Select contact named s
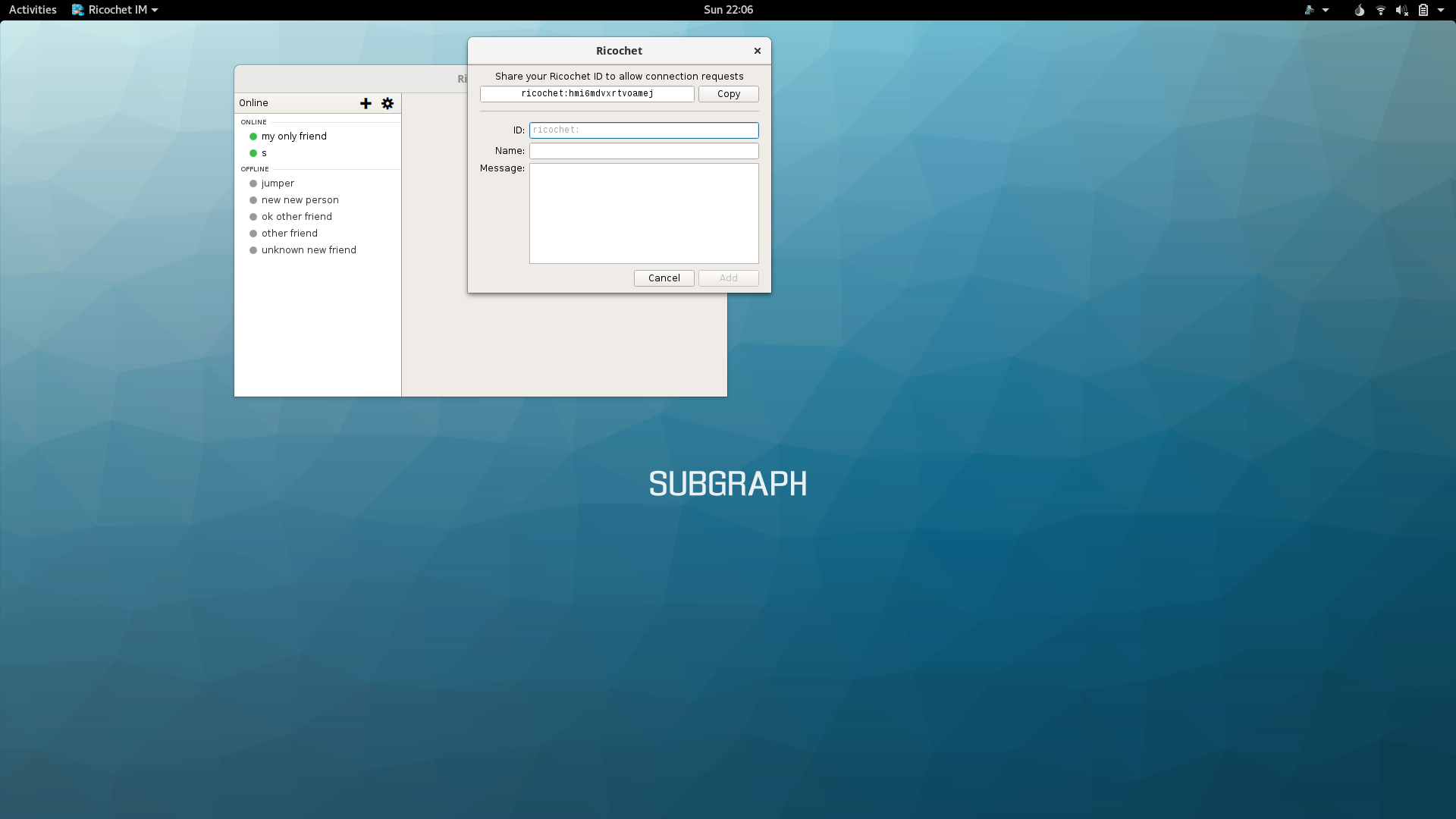This screenshot has width=1456, height=819. click(318, 153)
